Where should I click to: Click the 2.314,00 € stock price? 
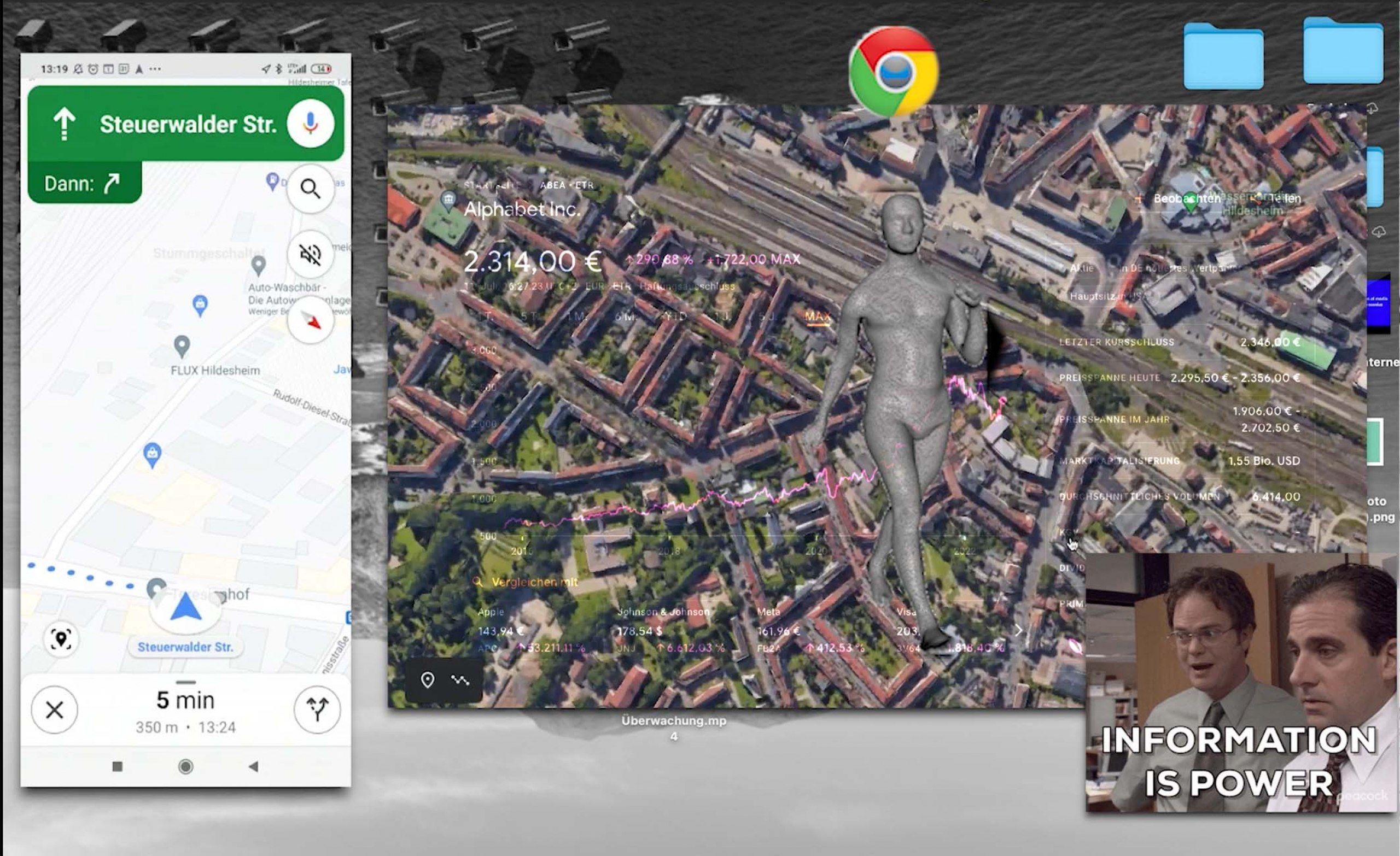point(533,261)
